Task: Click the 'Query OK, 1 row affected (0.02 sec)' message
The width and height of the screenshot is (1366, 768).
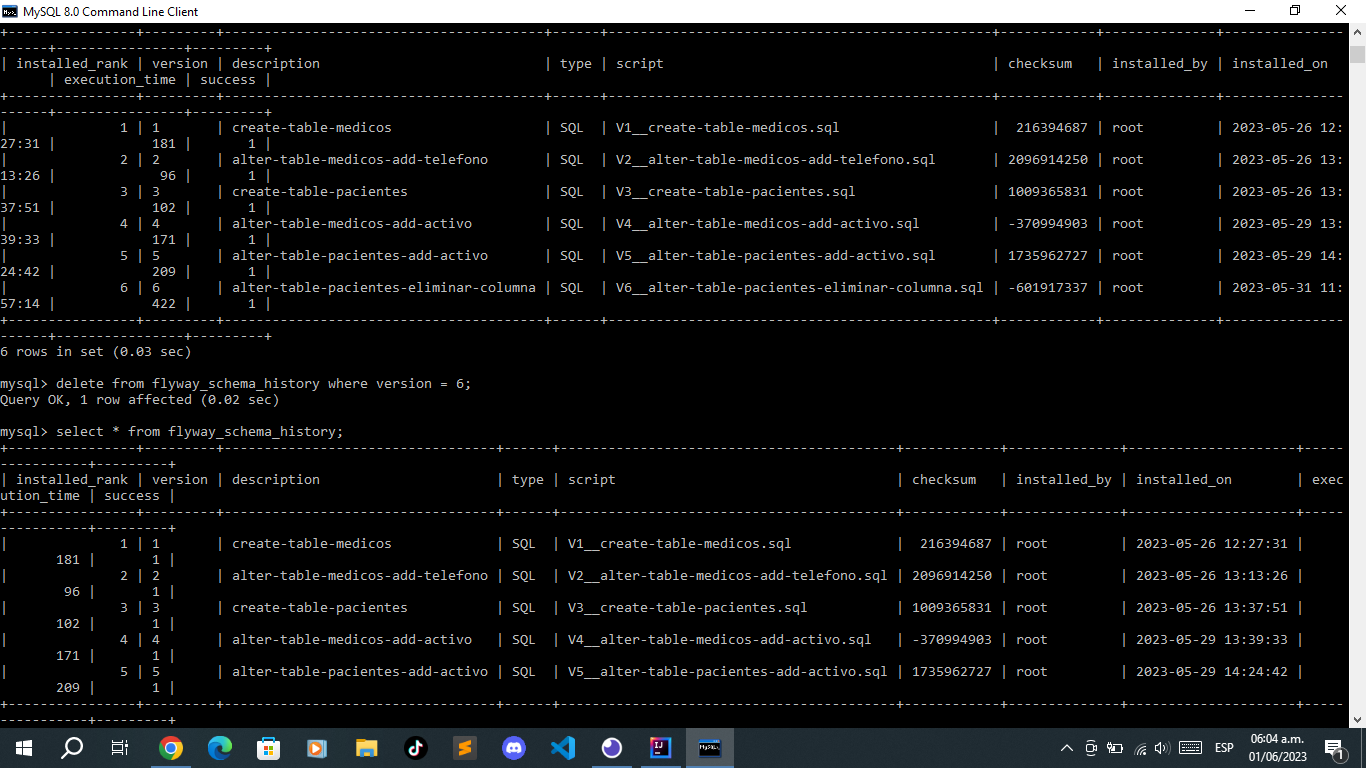Action: [140, 400]
